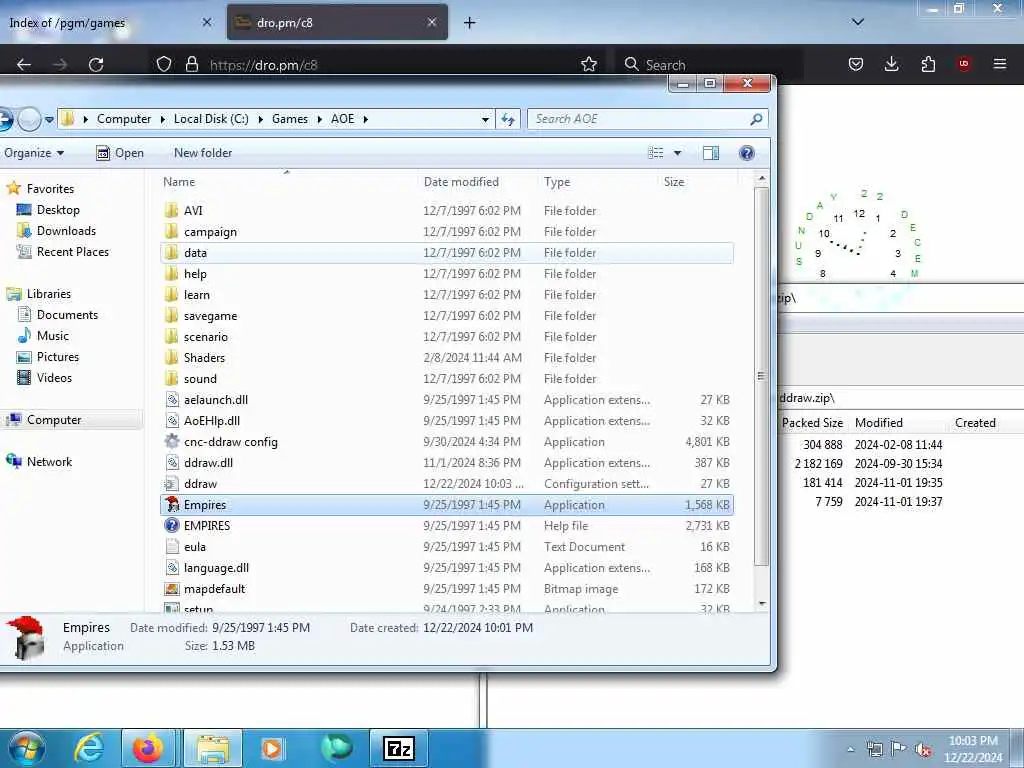Image resolution: width=1024 pixels, height=768 pixels.
Task: Click the Open button in Explorer toolbar
Action: (120, 153)
